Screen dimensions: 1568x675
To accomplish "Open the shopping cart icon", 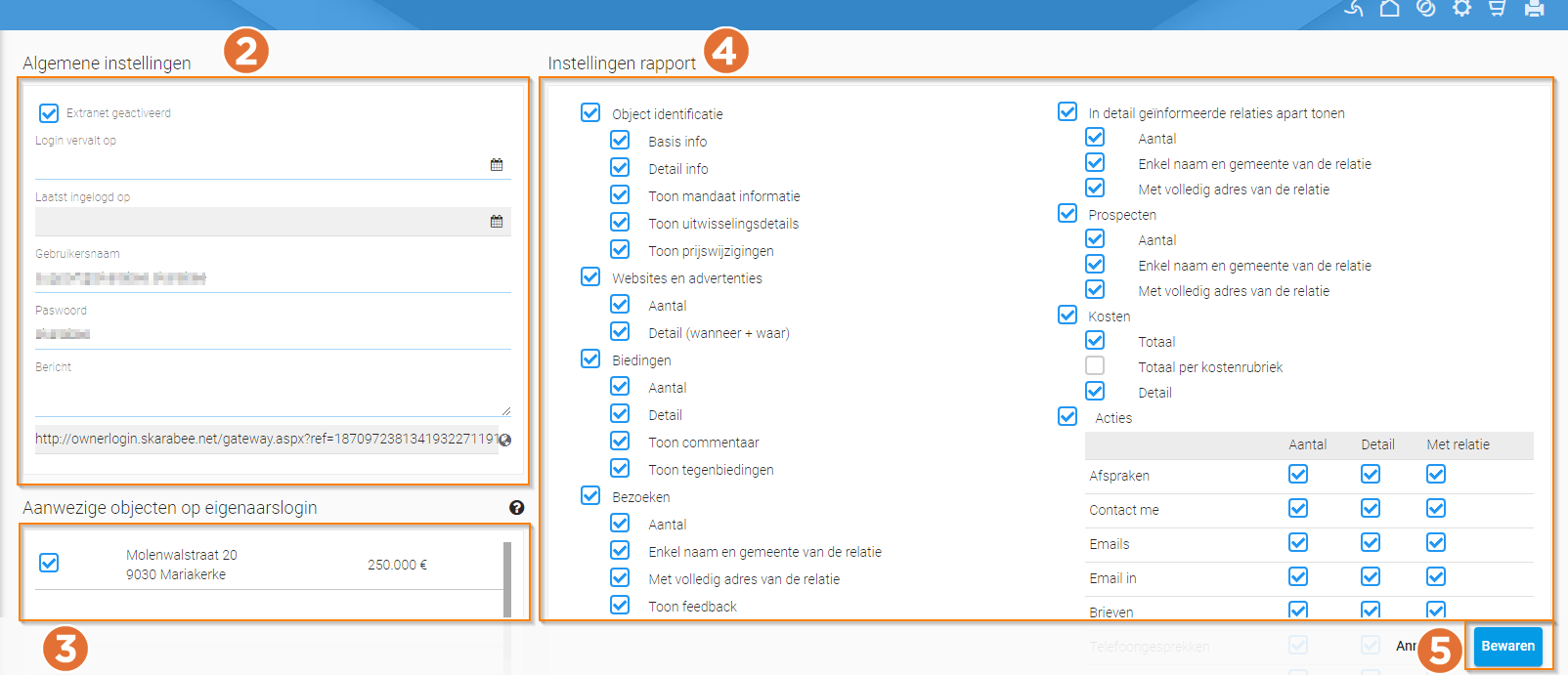I will [x=1497, y=9].
